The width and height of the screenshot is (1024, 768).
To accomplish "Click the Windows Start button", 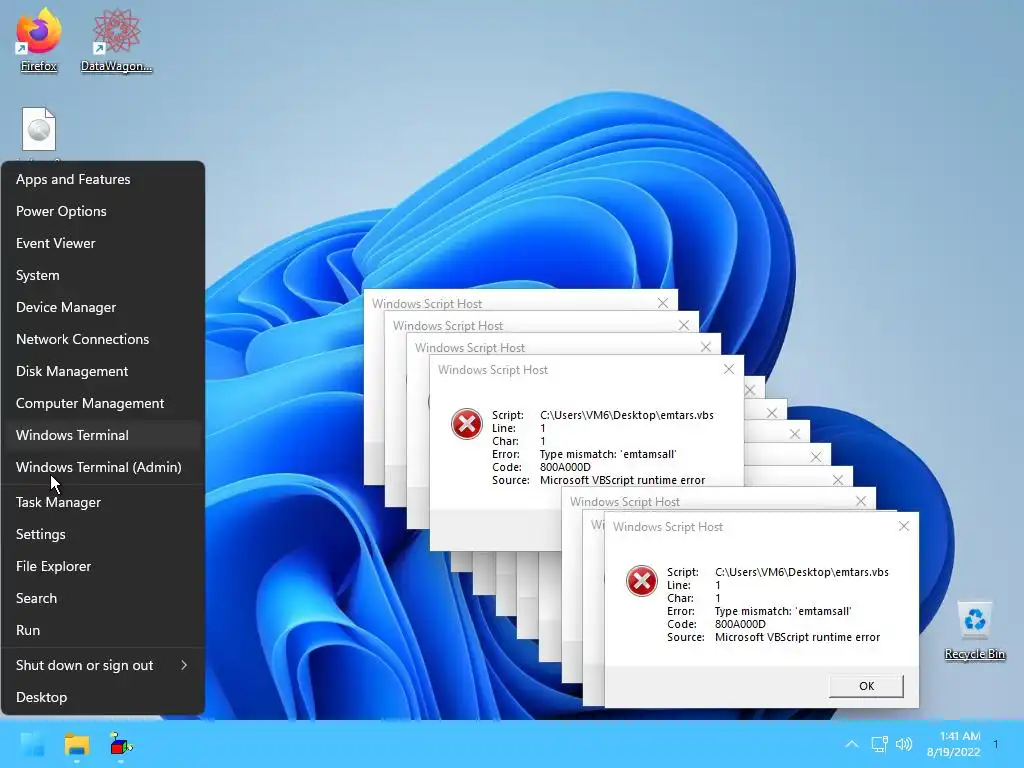I will (33, 744).
